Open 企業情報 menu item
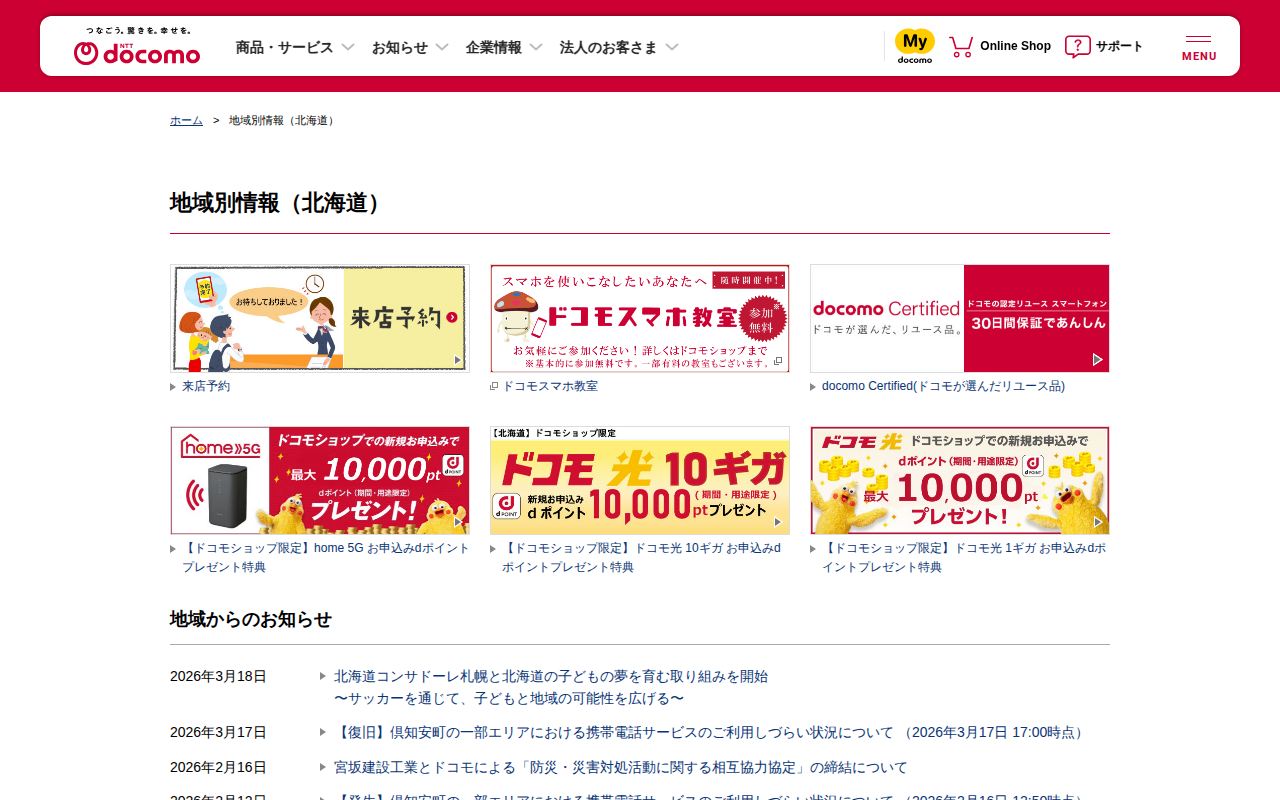This screenshot has height=800, width=1280. [493, 47]
